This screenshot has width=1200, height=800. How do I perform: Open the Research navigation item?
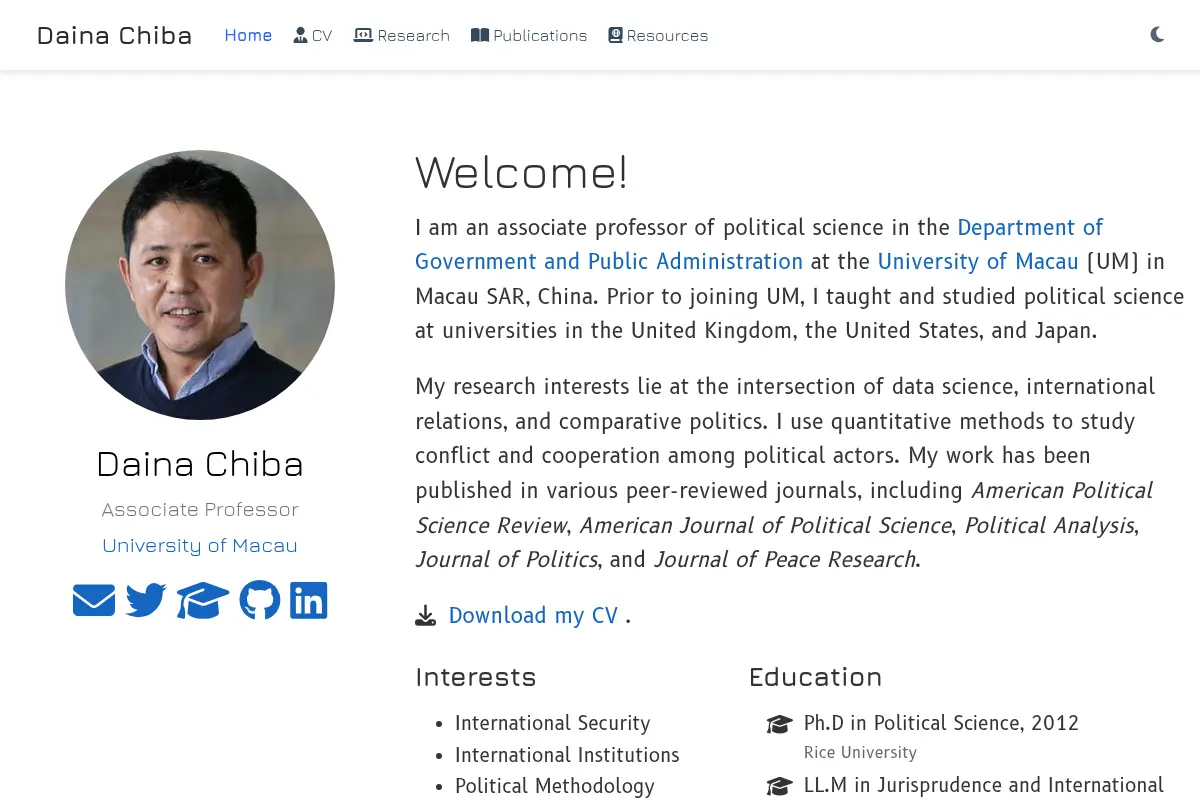(x=402, y=35)
